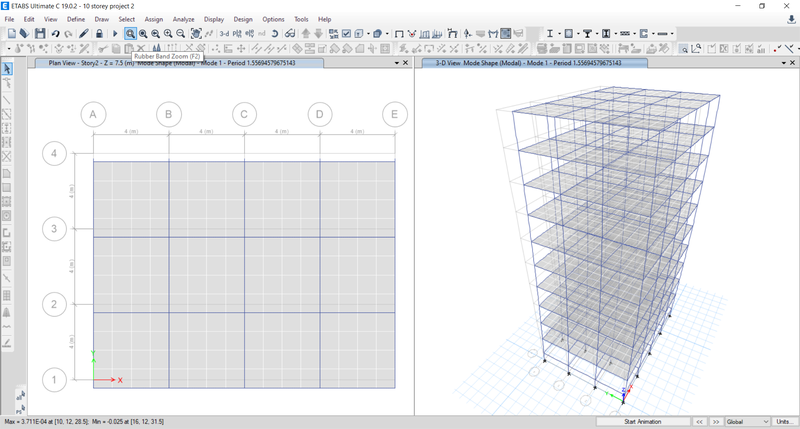Click the Set Plan View icon
This screenshot has width=800, height=429.
[x=237, y=34]
